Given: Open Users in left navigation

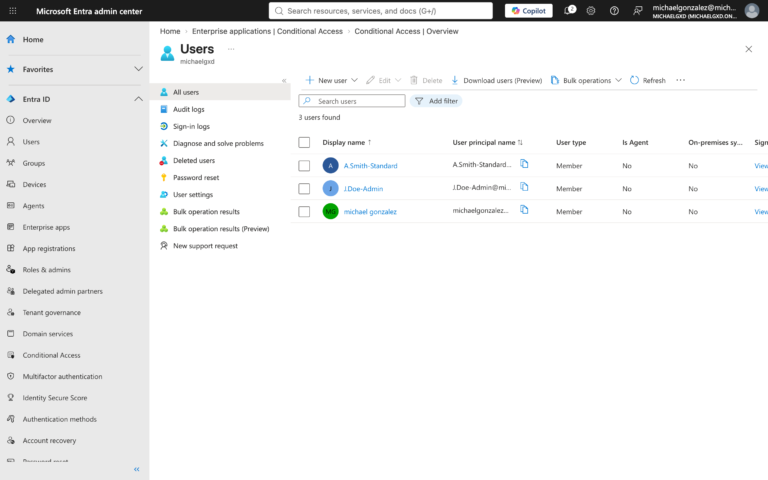Looking at the screenshot, I should (31, 142).
